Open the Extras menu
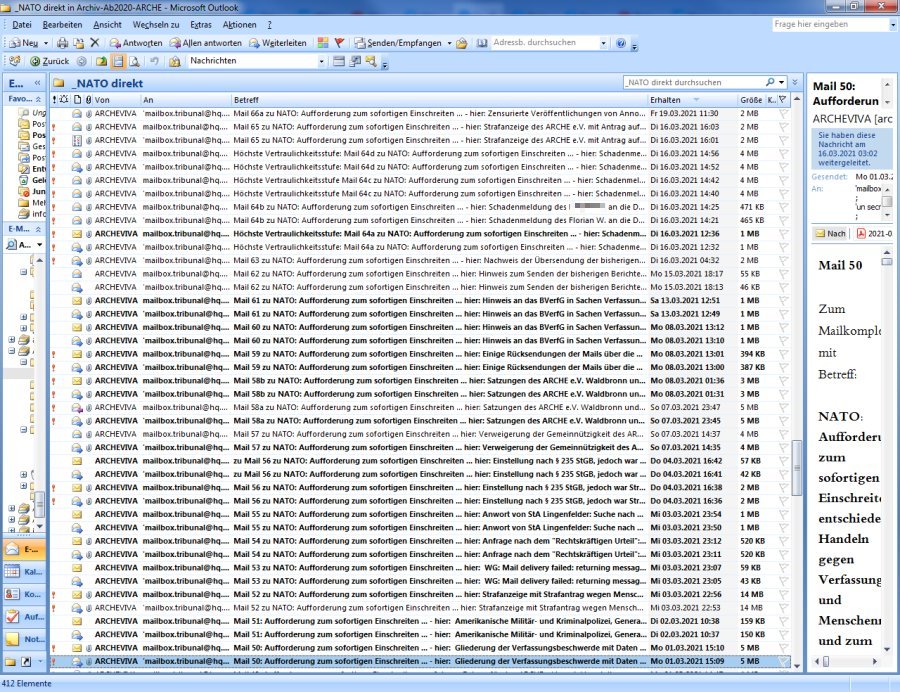Image resolution: width=900 pixels, height=692 pixels. 201,25
